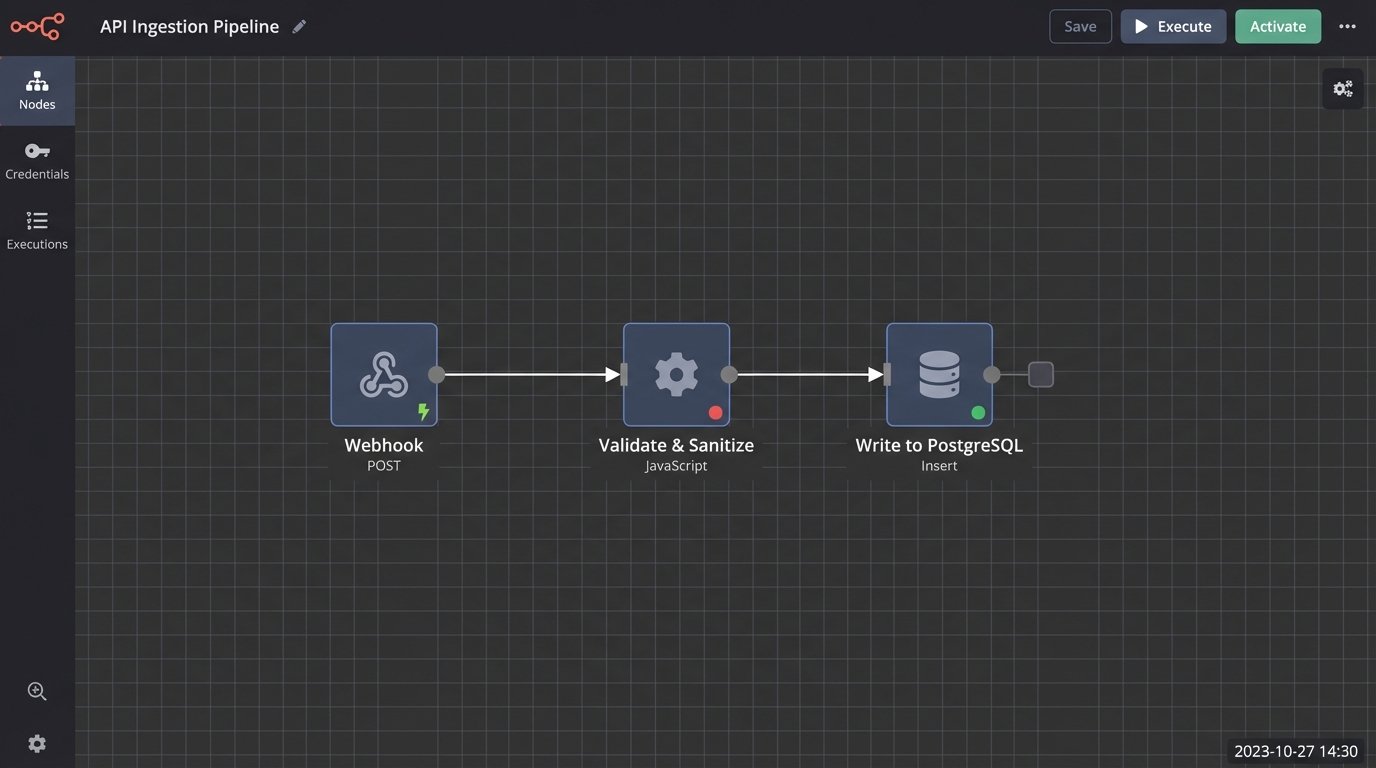Viewport: 1376px width, 768px height.
Task: Activate the workflow
Action: click(1278, 26)
